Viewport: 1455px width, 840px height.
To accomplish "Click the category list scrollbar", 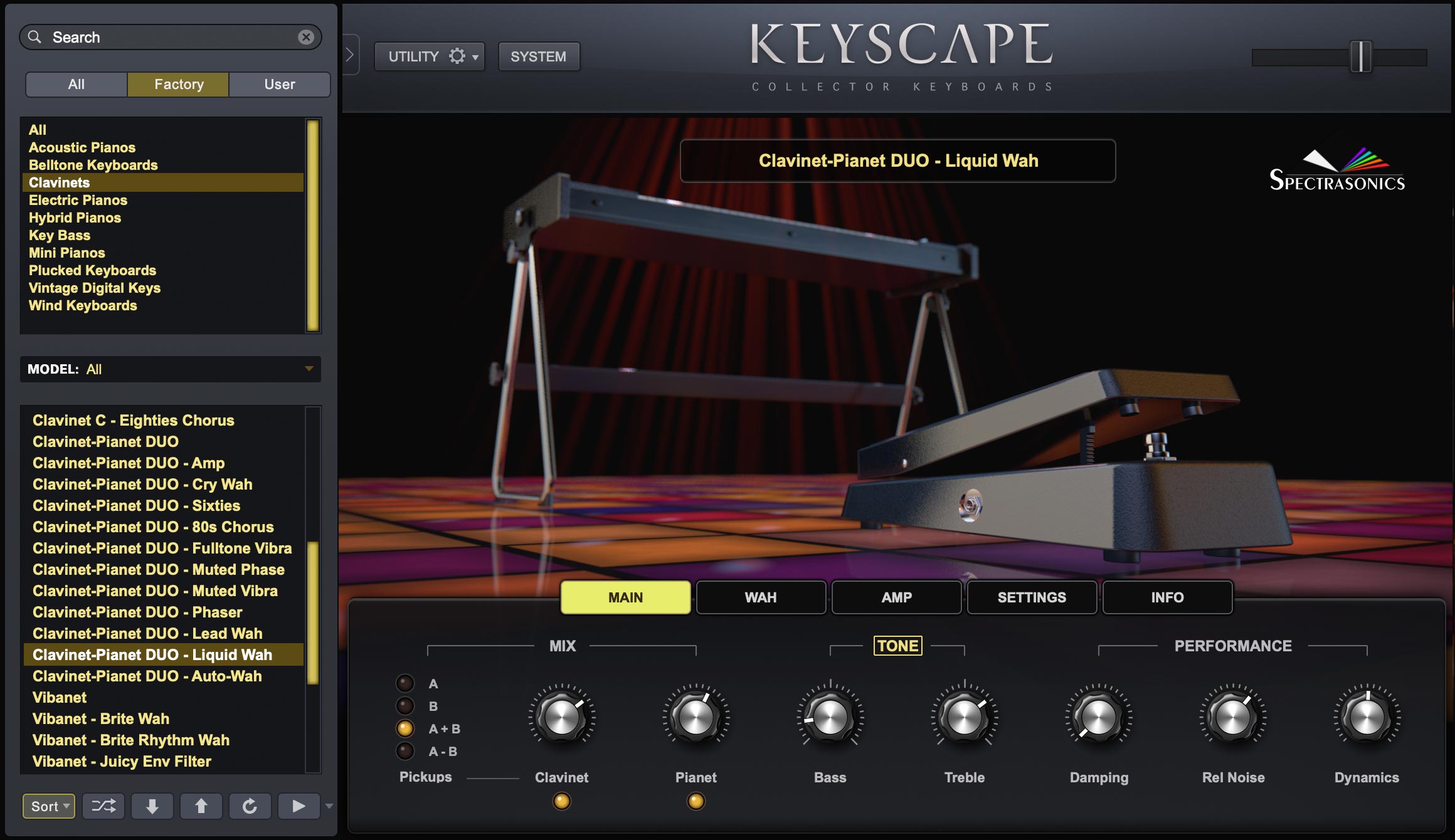I will pos(312,225).
